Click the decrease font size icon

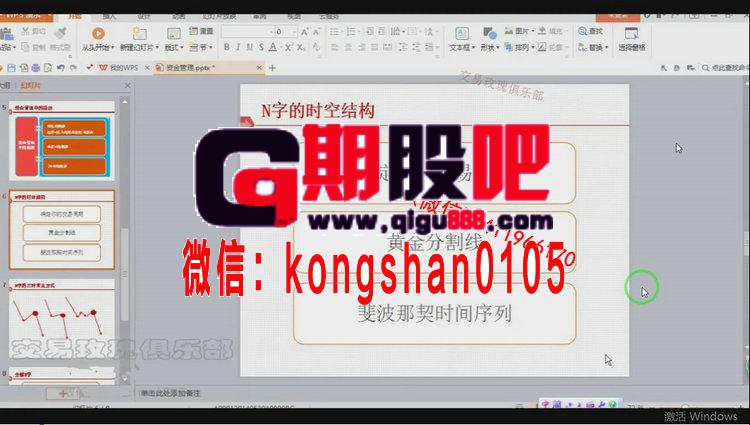pyautogui.click(x=316, y=32)
